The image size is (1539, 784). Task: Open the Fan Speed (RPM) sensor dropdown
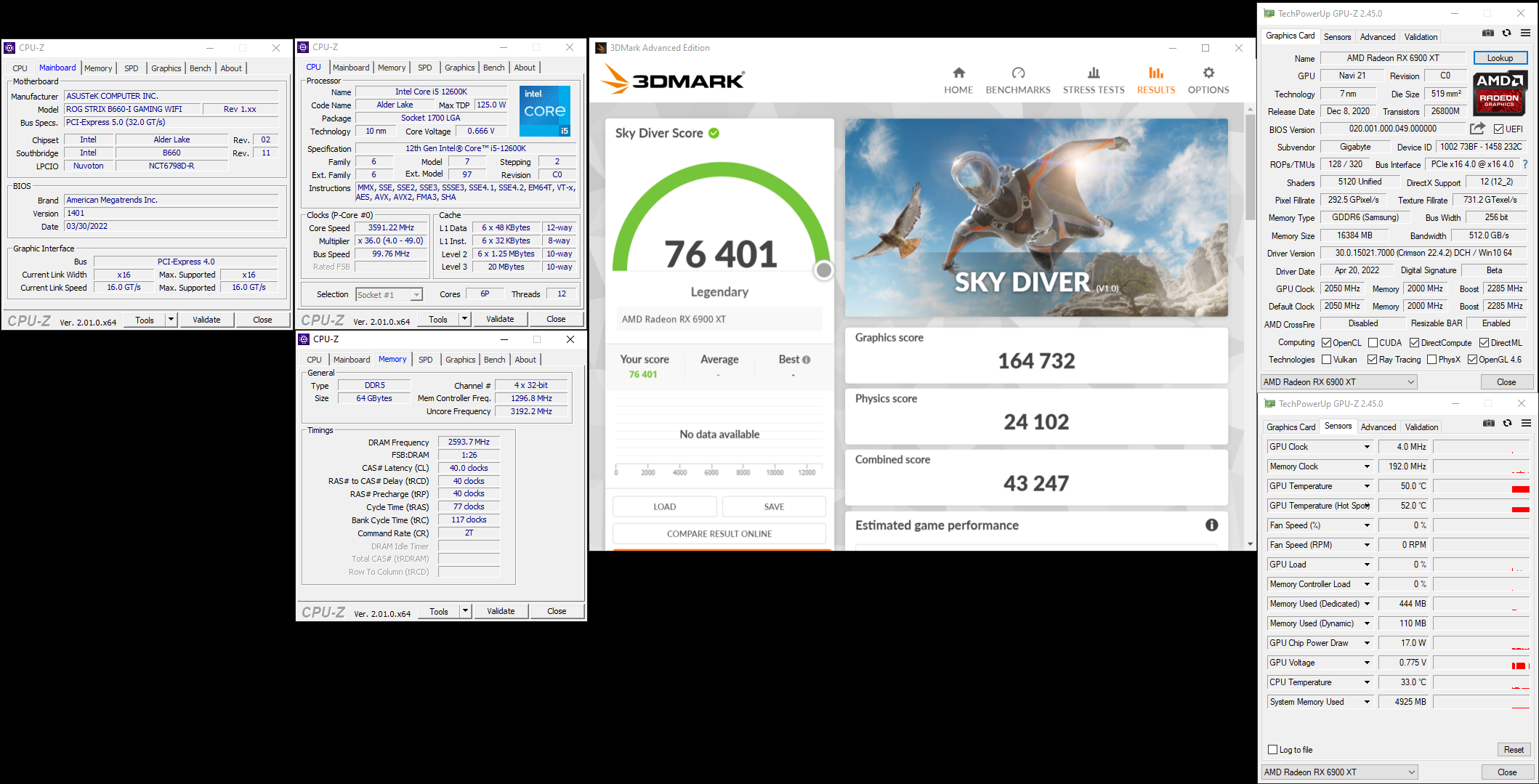click(x=1366, y=545)
